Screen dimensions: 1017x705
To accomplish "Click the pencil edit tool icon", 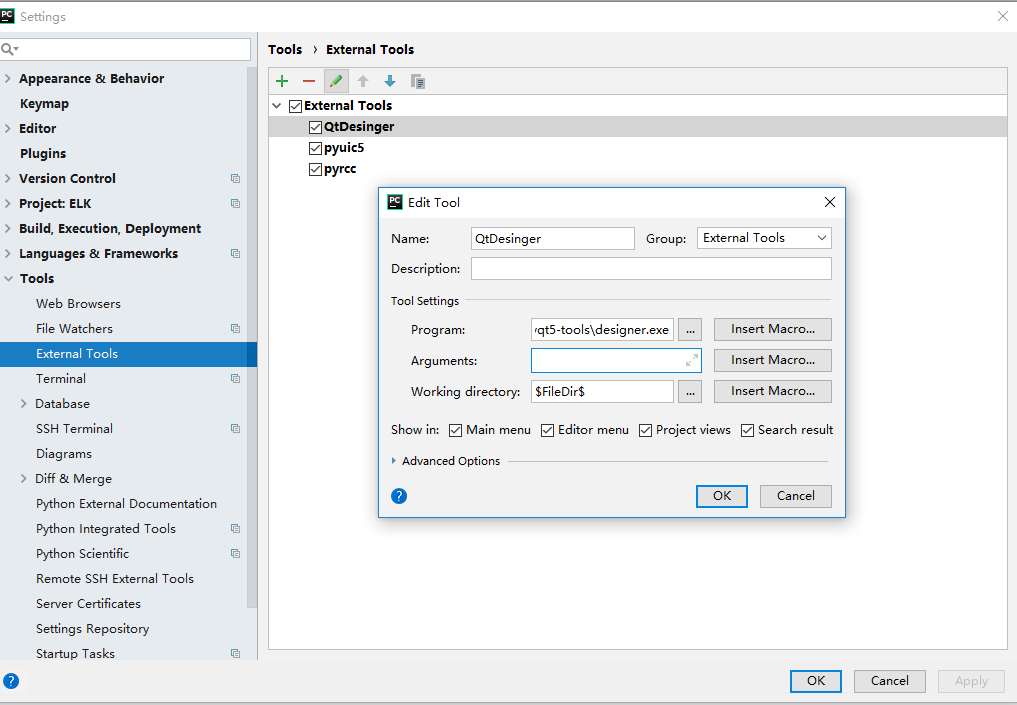I will [x=336, y=81].
